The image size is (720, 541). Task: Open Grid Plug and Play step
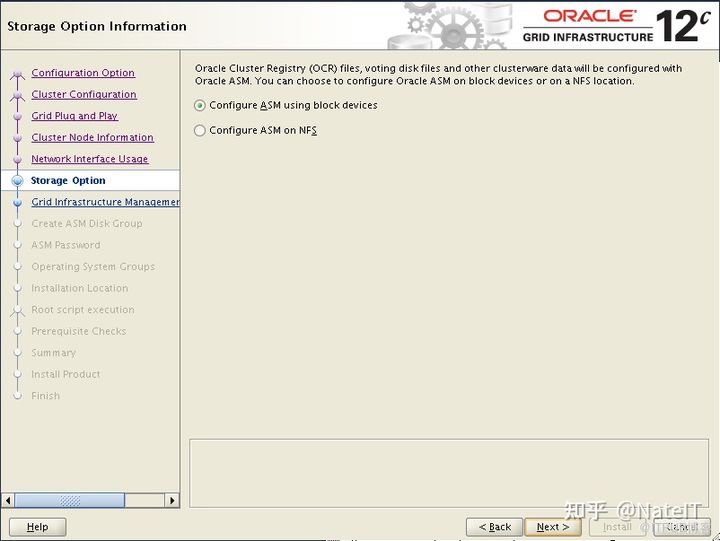click(74, 116)
